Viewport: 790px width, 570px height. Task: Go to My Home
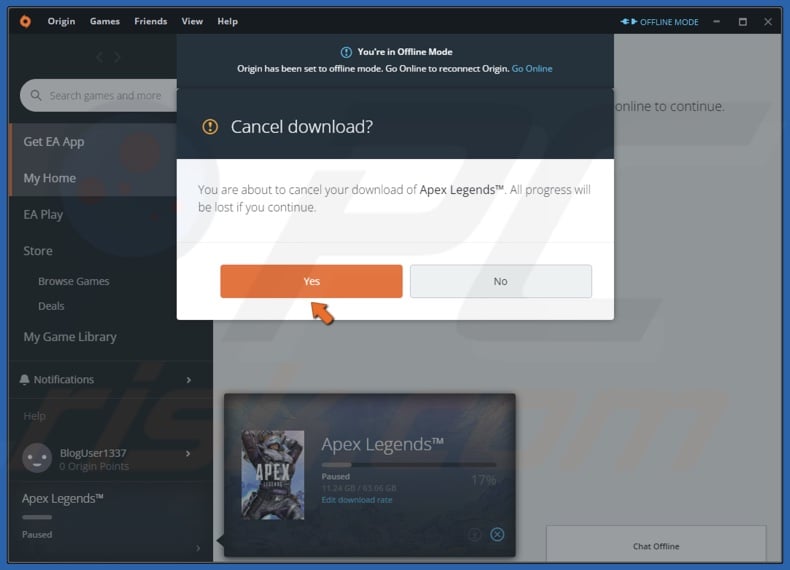93,178
